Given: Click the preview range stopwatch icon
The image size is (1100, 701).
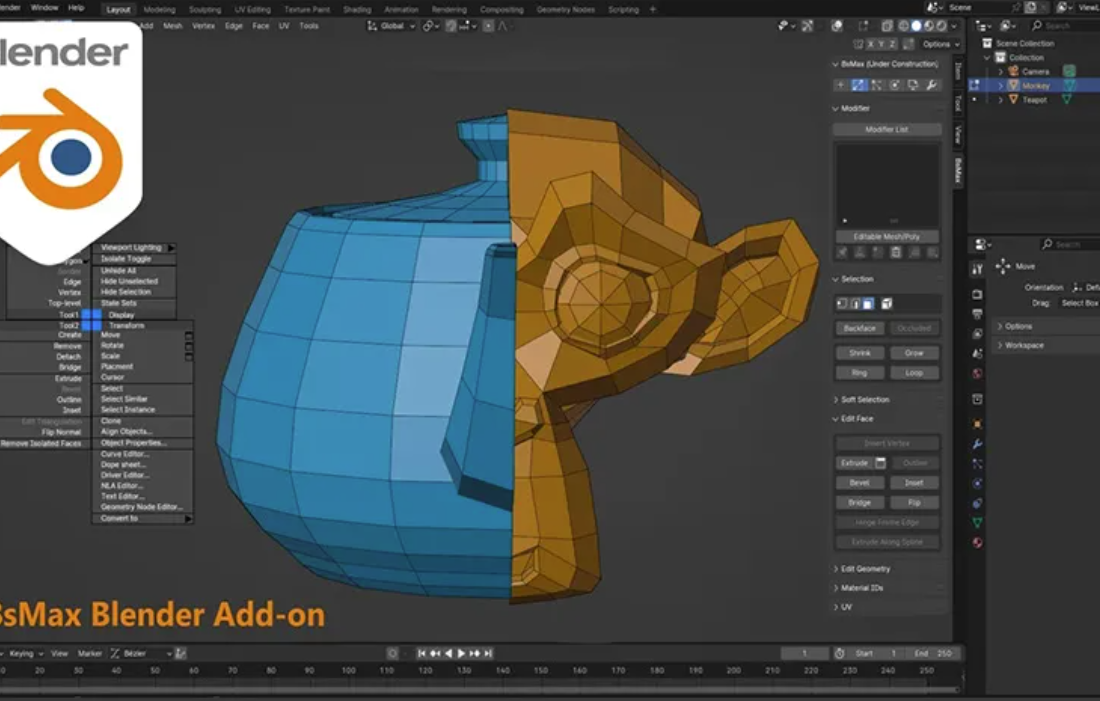Looking at the screenshot, I should click(840, 653).
